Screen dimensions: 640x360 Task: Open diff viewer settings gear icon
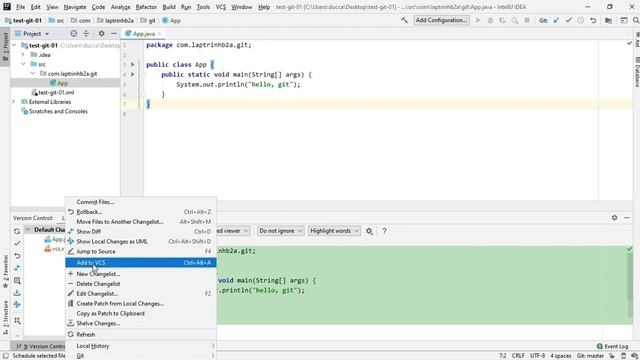[369, 231]
